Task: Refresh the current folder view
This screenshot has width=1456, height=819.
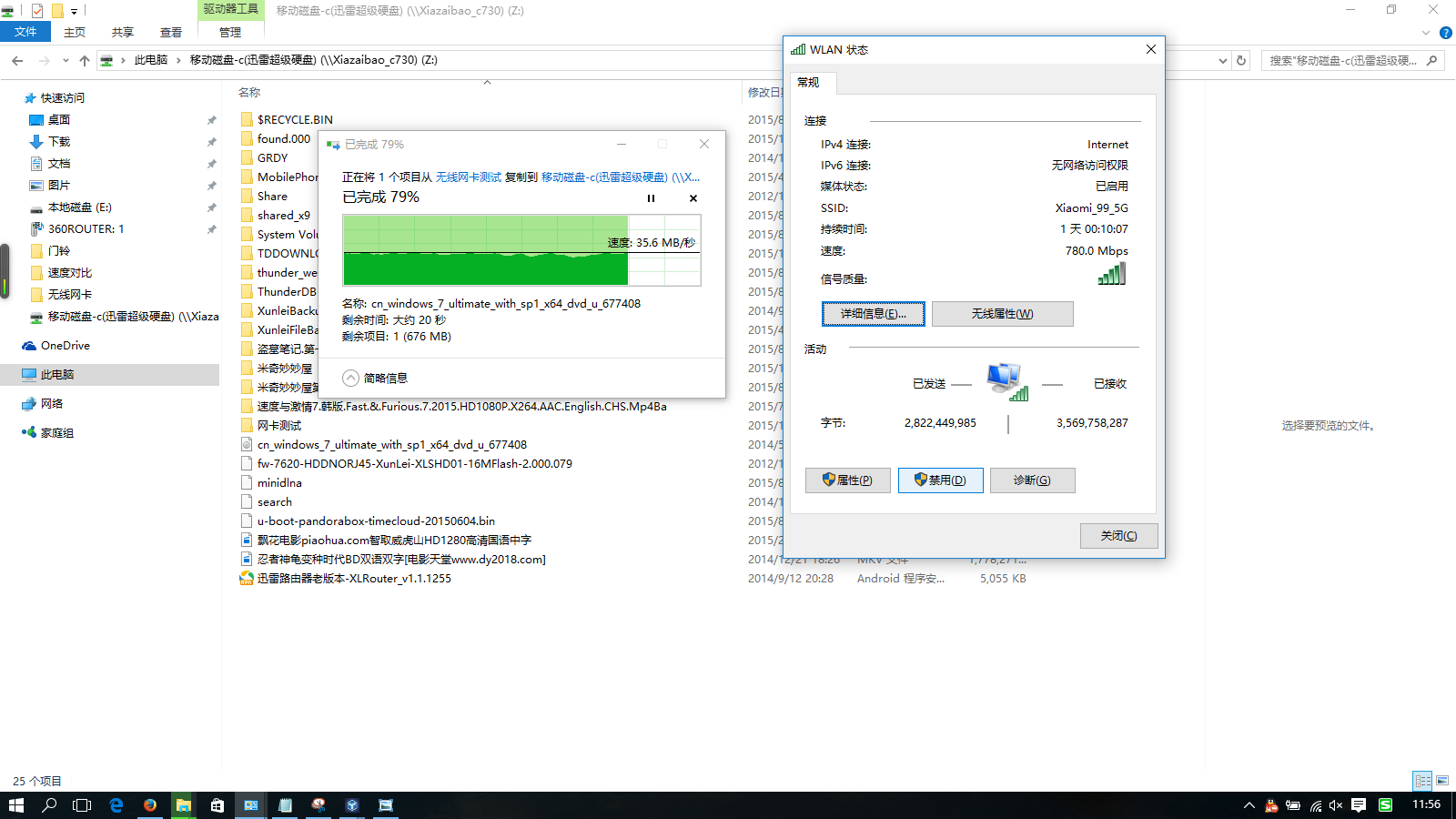Action: [x=1241, y=61]
